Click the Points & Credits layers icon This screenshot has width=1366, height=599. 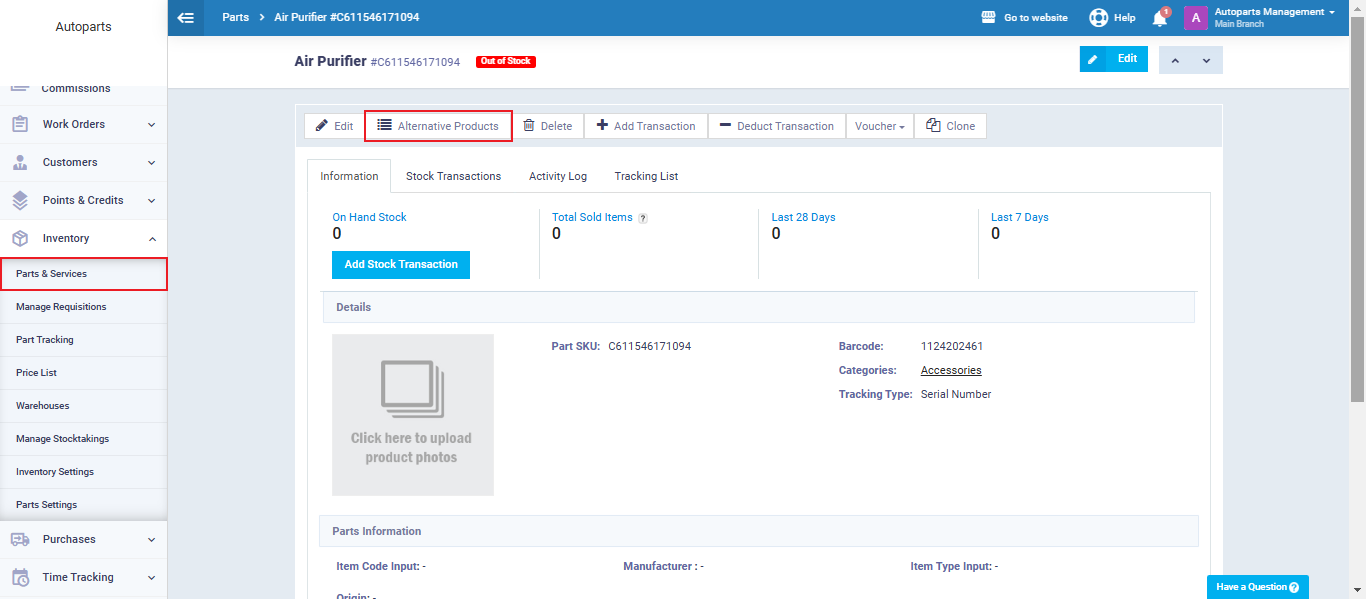click(x=20, y=200)
